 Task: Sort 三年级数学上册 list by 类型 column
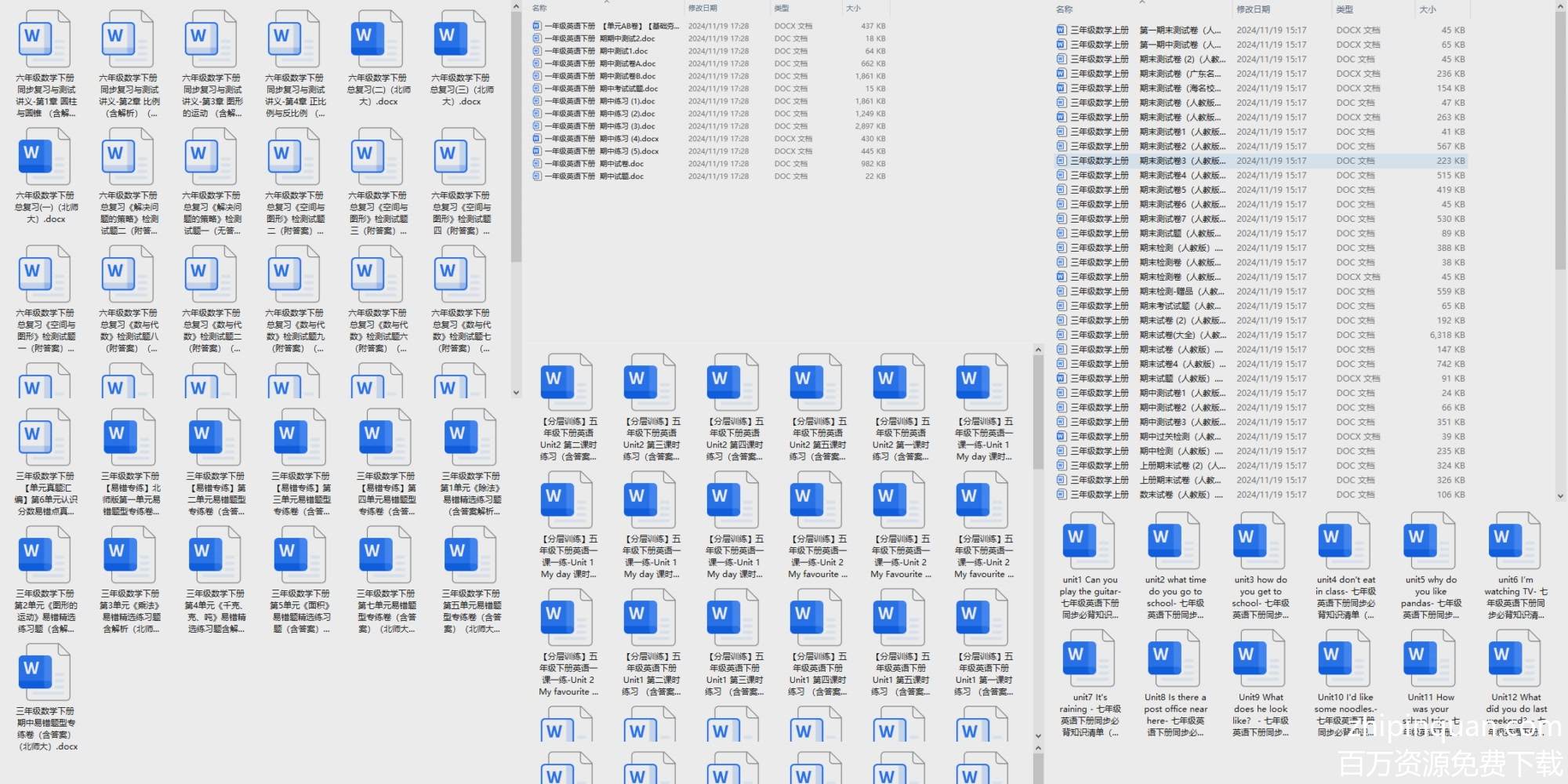(x=1345, y=9)
